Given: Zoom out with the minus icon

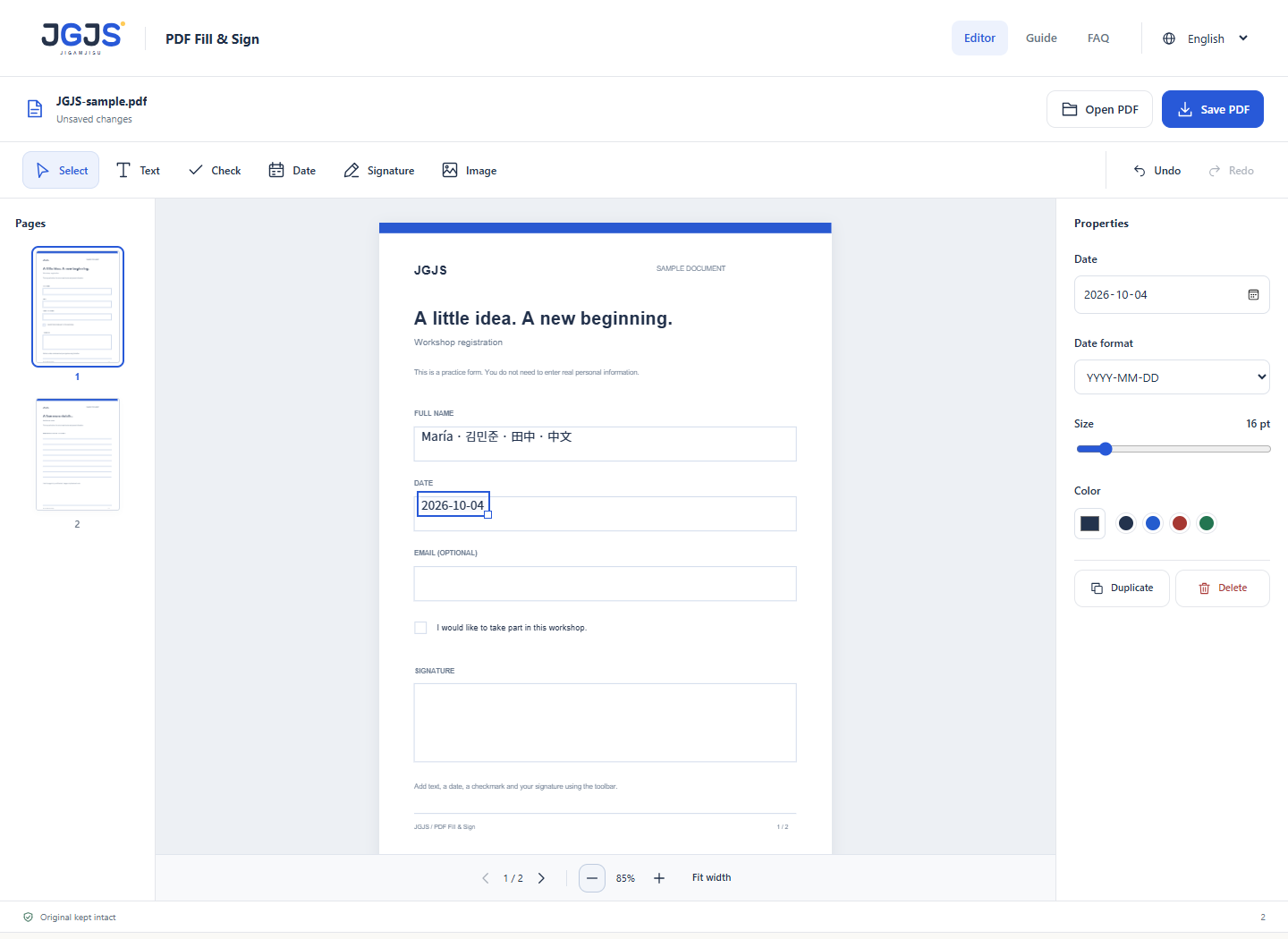Looking at the screenshot, I should pos(592,878).
